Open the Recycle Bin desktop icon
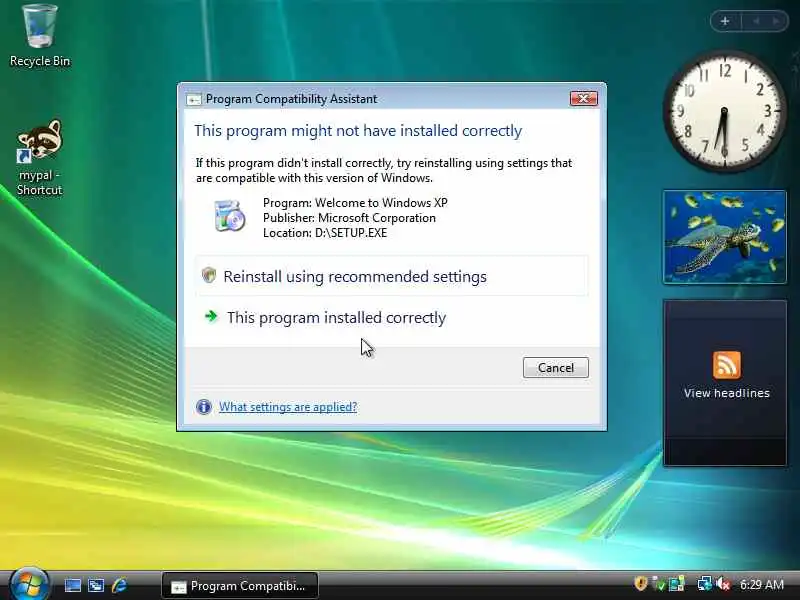The width and height of the screenshot is (800, 600). click(39, 36)
